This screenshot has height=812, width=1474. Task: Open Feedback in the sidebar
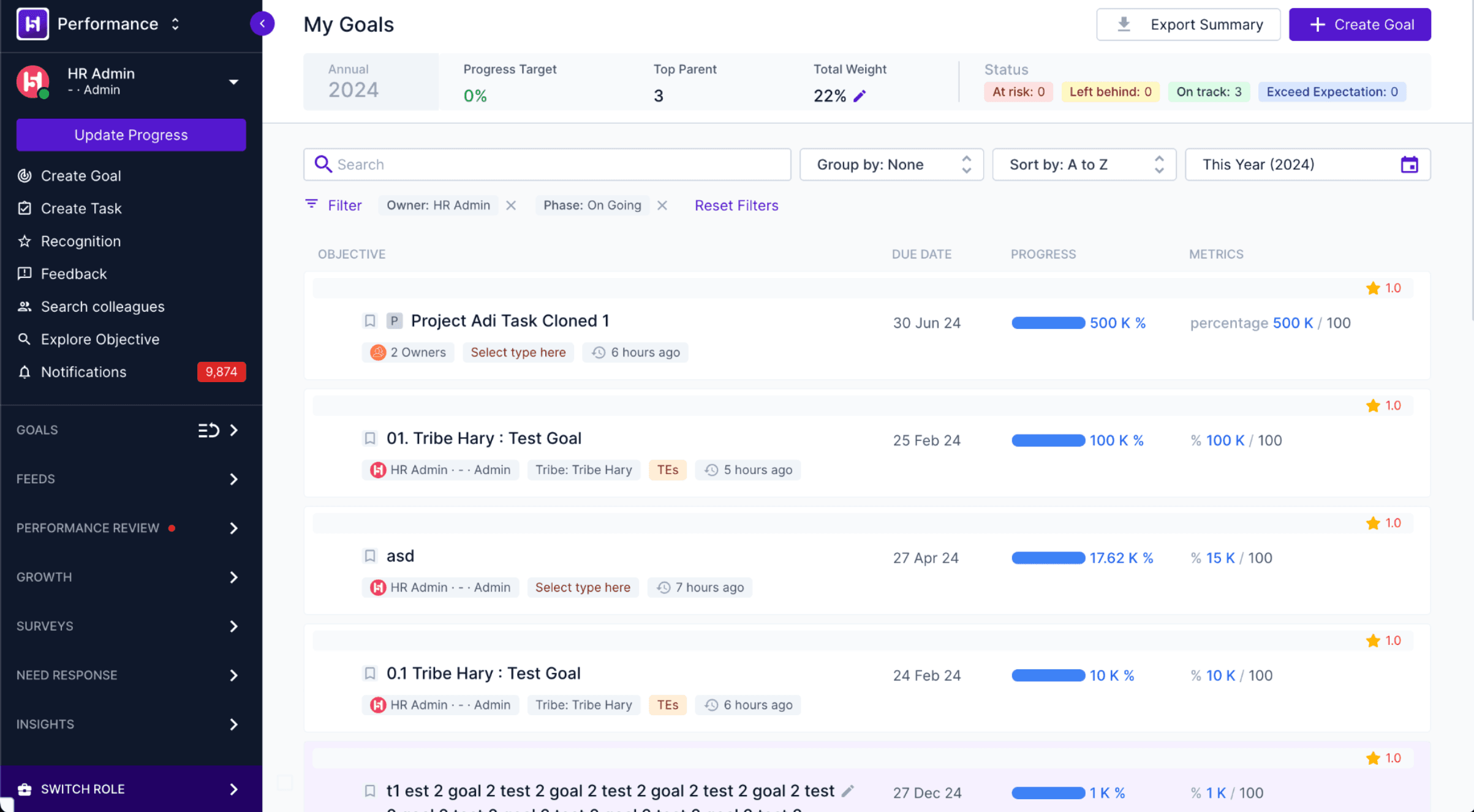pyautogui.click(x=74, y=274)
